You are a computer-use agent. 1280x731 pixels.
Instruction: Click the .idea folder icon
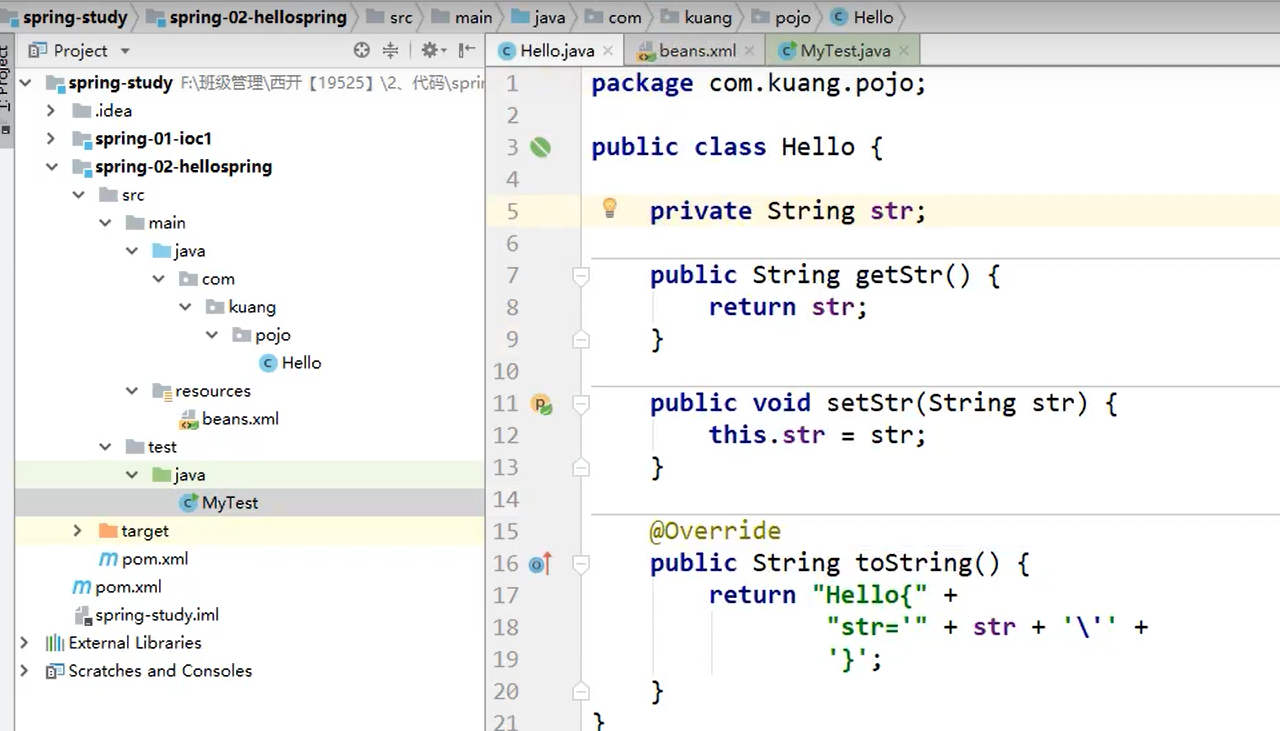(82, 111)
